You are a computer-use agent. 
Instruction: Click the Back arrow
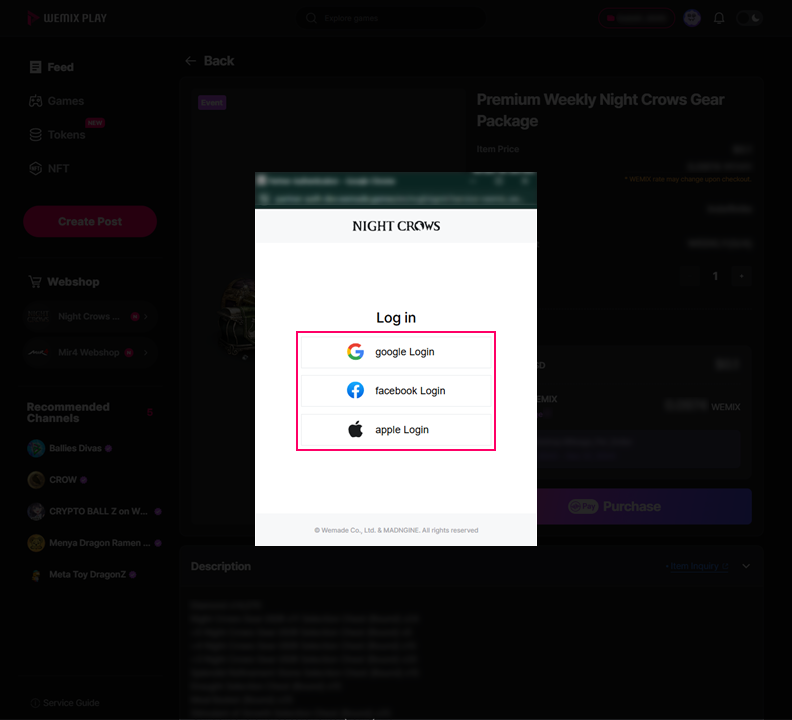click(190, 61)
